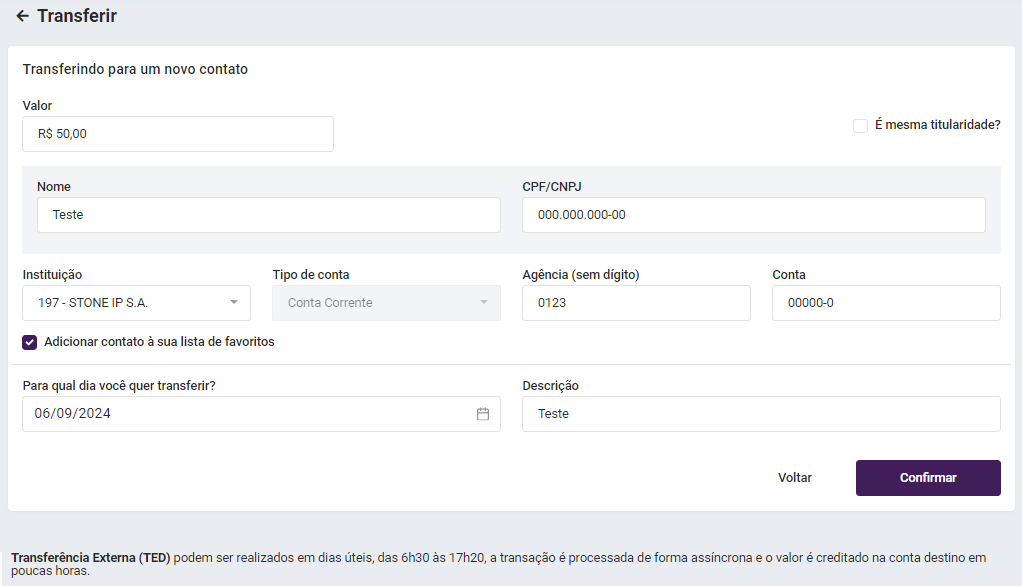Uncheck the Adicionar contato aos favoritos checkbox
Screen dimensions: 1022x586
coord(30,342)
